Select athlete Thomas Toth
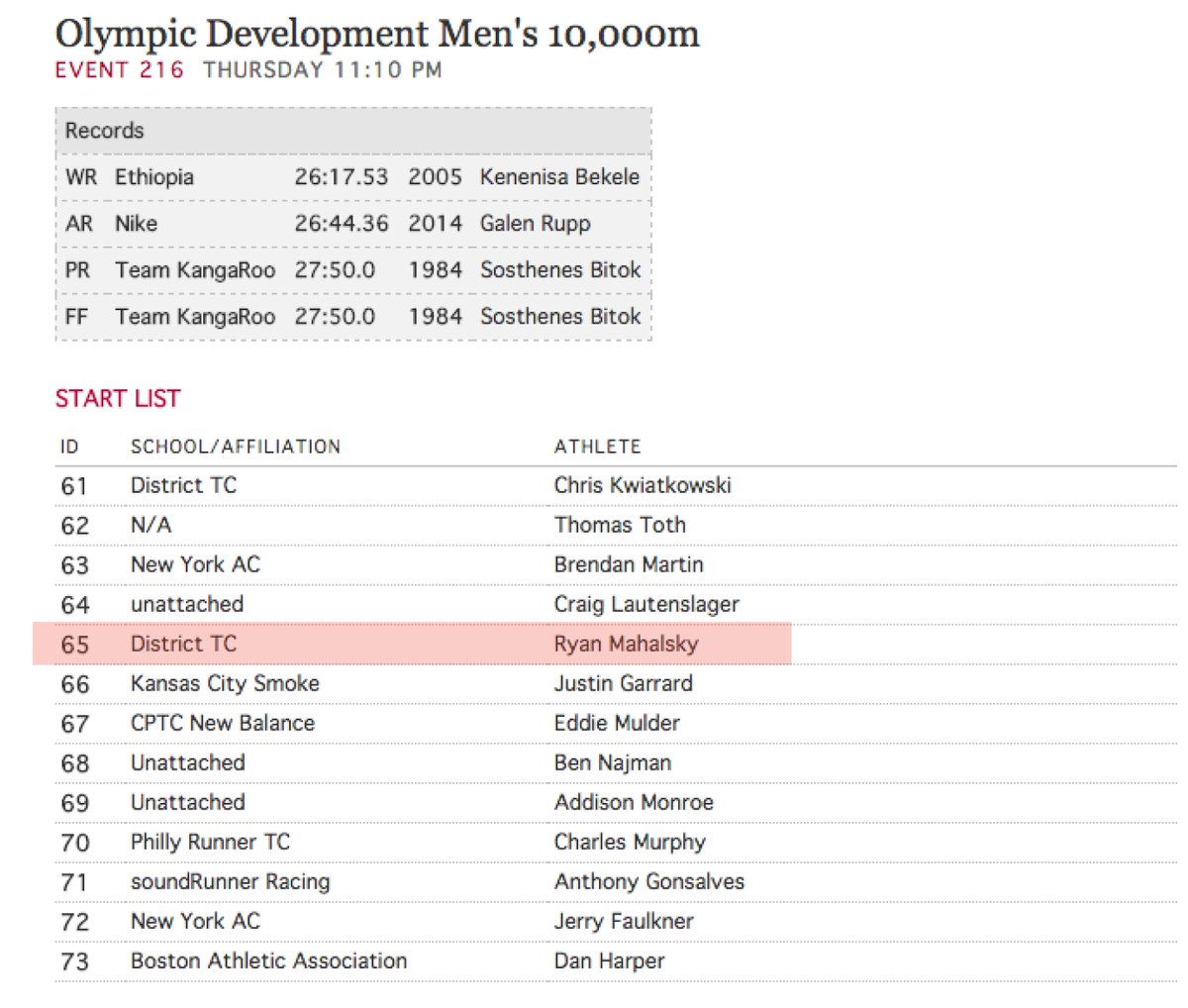1188x1008 pixels. [620, 525]
